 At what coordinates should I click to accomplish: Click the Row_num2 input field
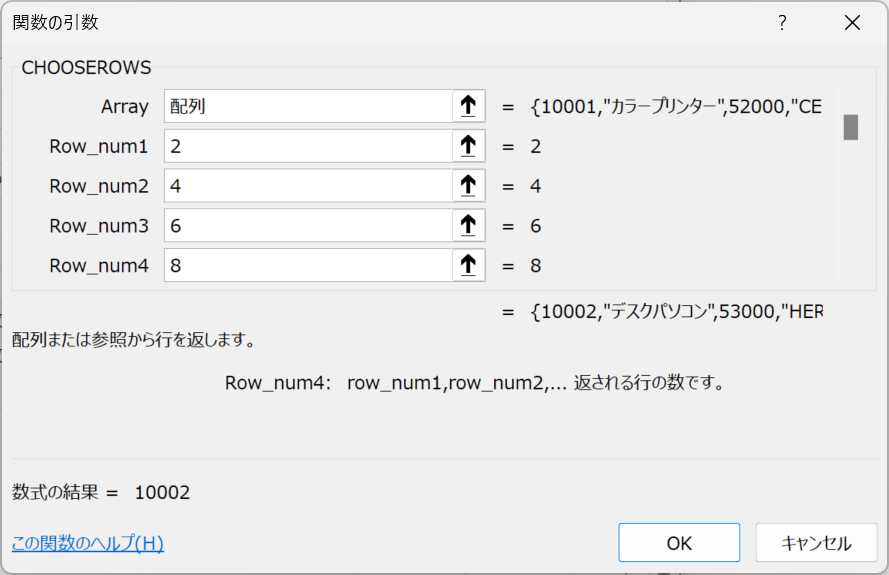point(308,185)
